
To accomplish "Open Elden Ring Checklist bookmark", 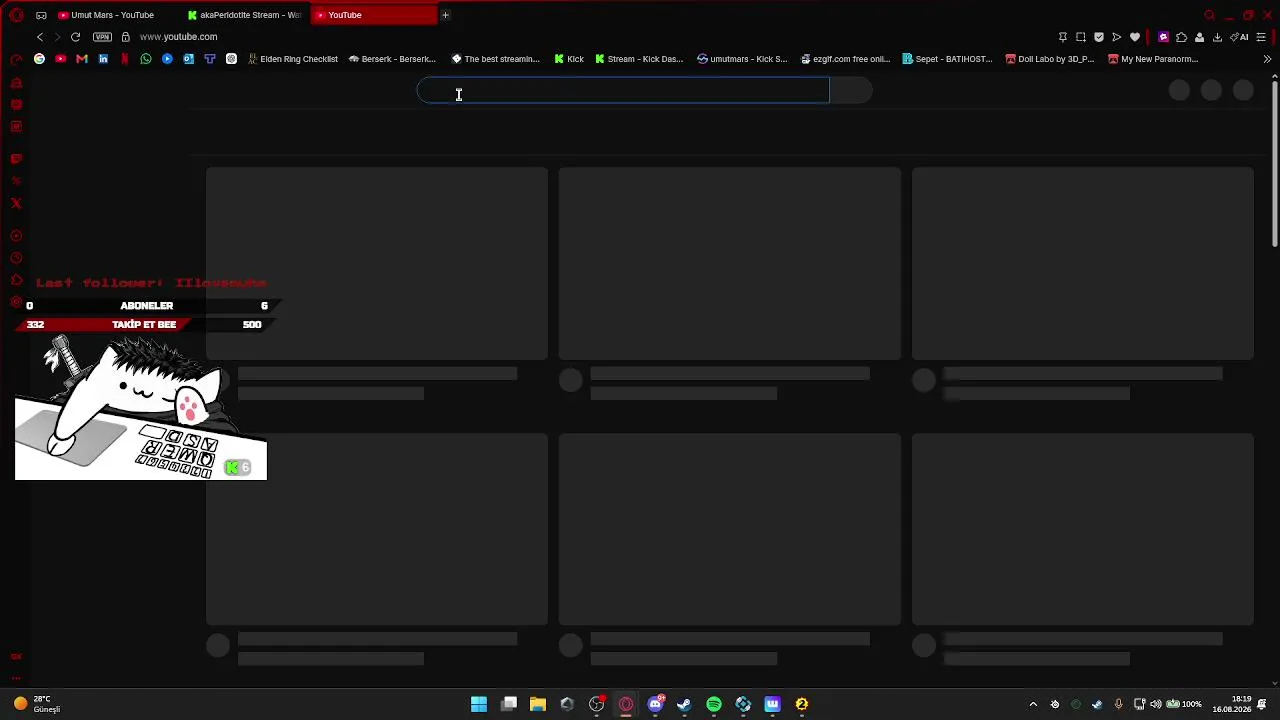I will pos(292,59).
